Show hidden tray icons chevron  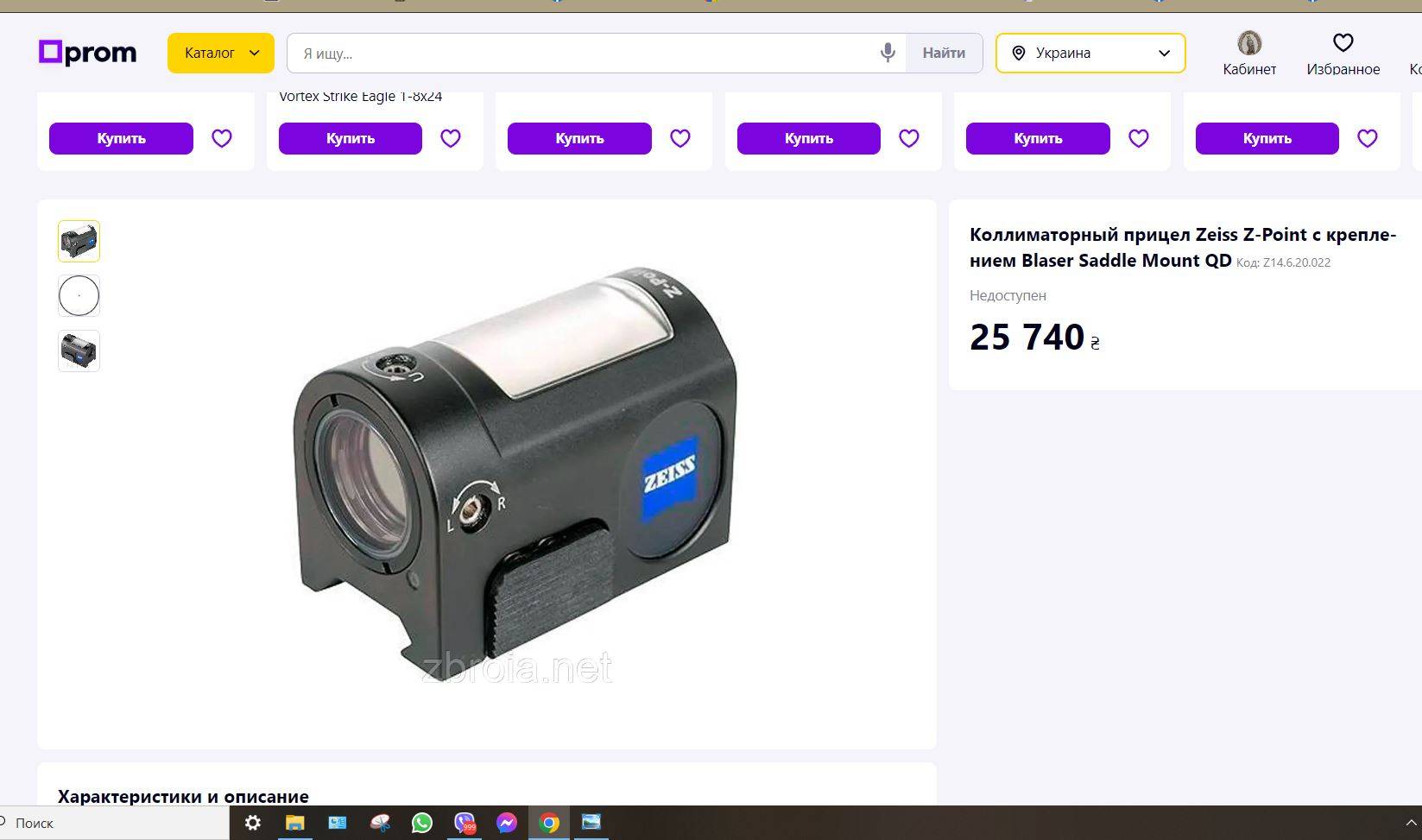point(1411,823)
